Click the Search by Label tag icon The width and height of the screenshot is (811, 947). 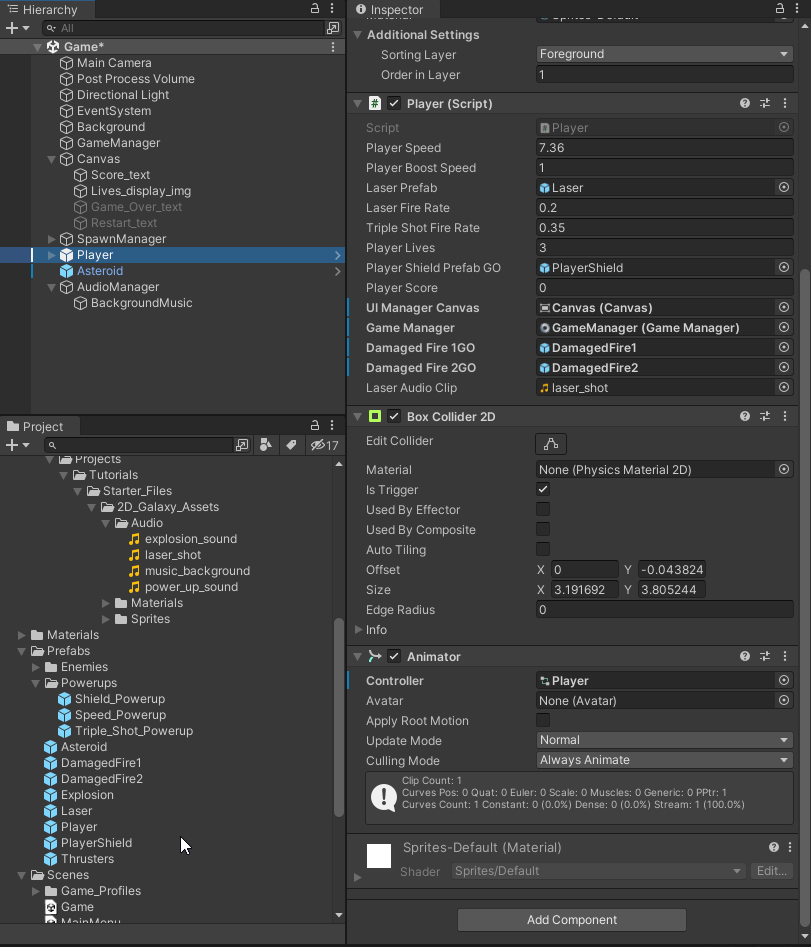point(291,445)
